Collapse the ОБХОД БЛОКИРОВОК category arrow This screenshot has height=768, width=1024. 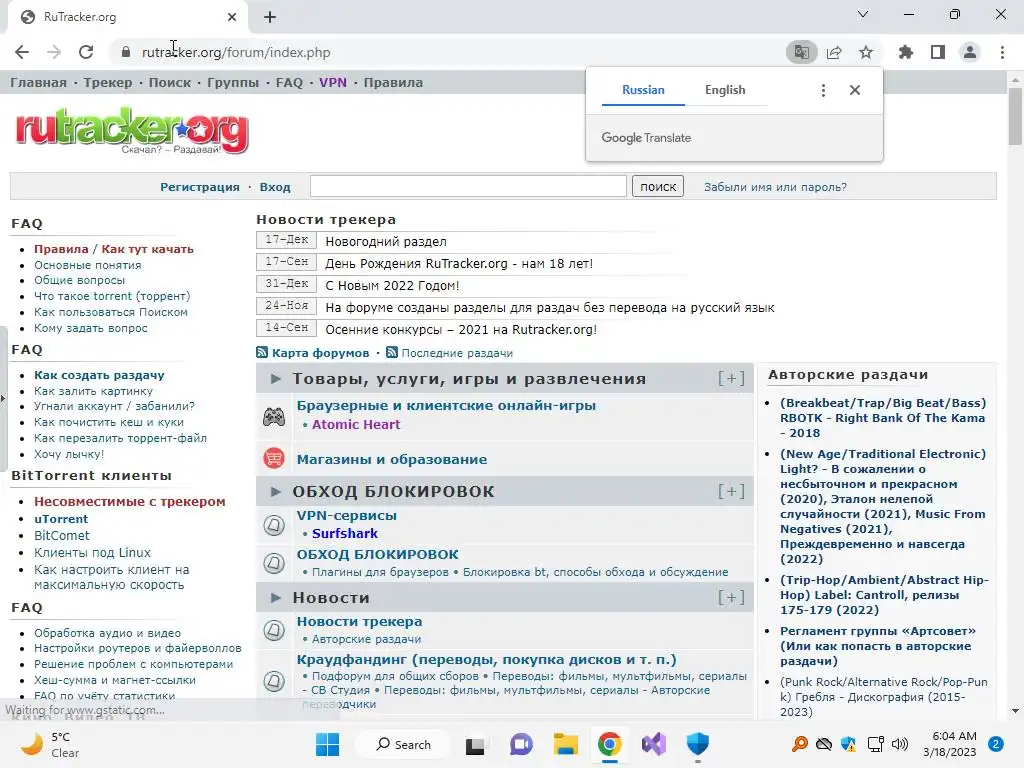pyautogui.click(x=276, y=491)
